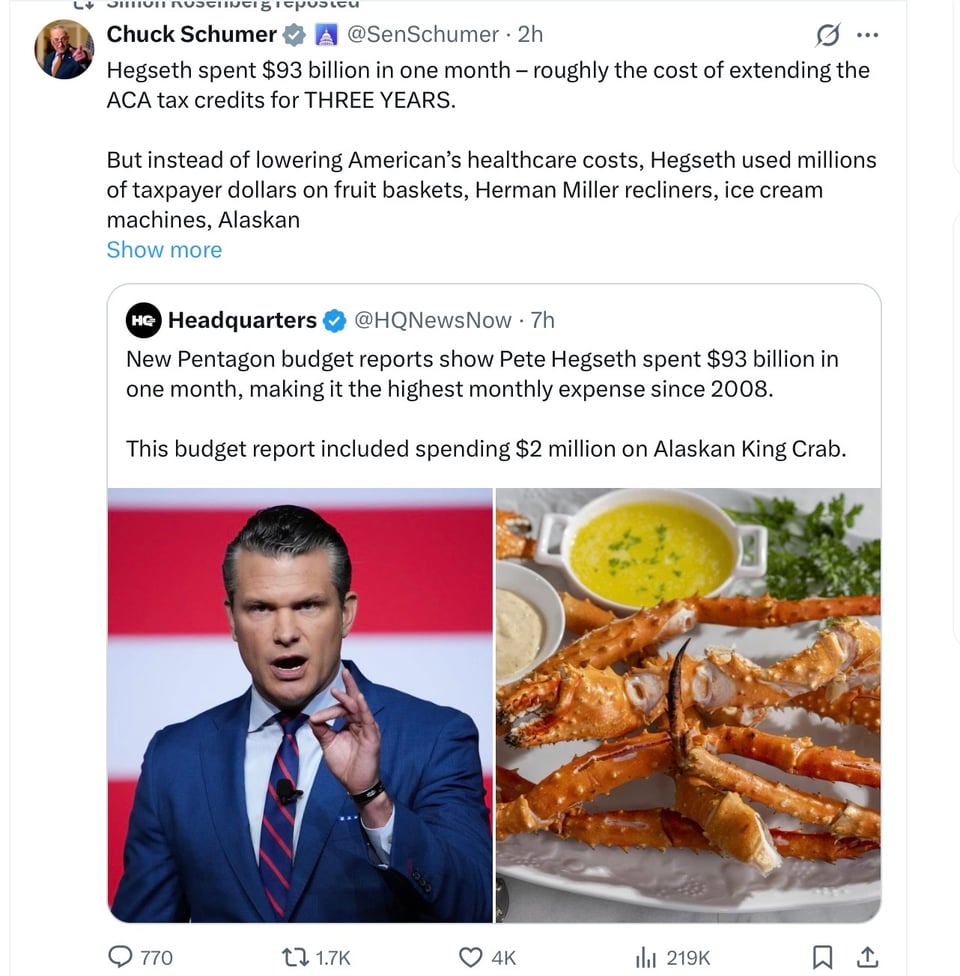Select the Pete Hegseth photo
This screenshot has width=960, height=976.
[x=300, y=704]
